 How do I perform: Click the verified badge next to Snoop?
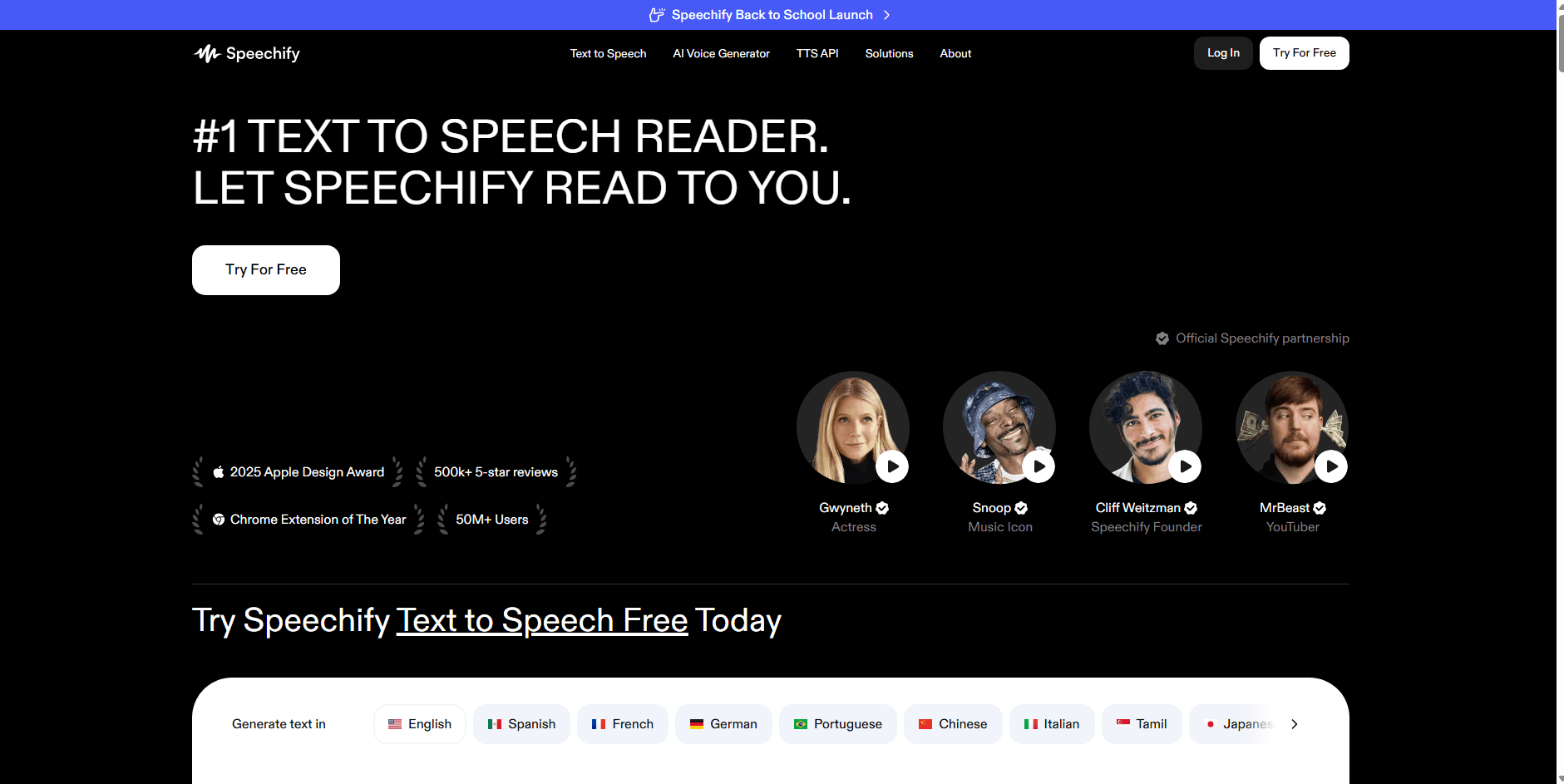tap(1021, 508)
